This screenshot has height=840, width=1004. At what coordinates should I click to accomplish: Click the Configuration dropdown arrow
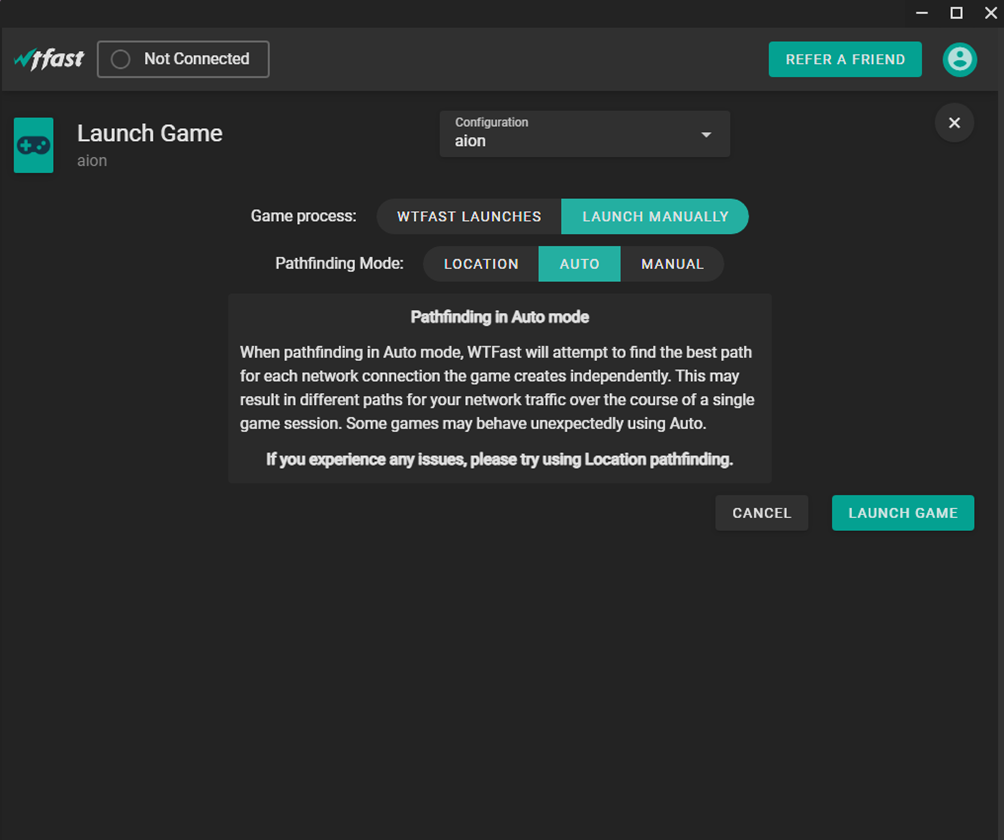click(706, 135)
